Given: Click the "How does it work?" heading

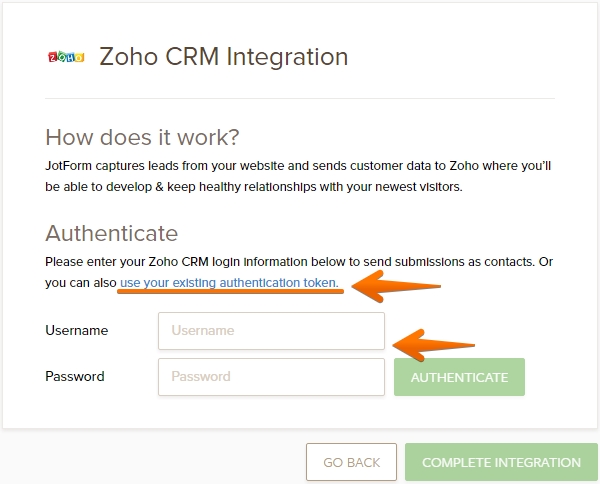Looking at the screenshot, I should pos(143,137).
